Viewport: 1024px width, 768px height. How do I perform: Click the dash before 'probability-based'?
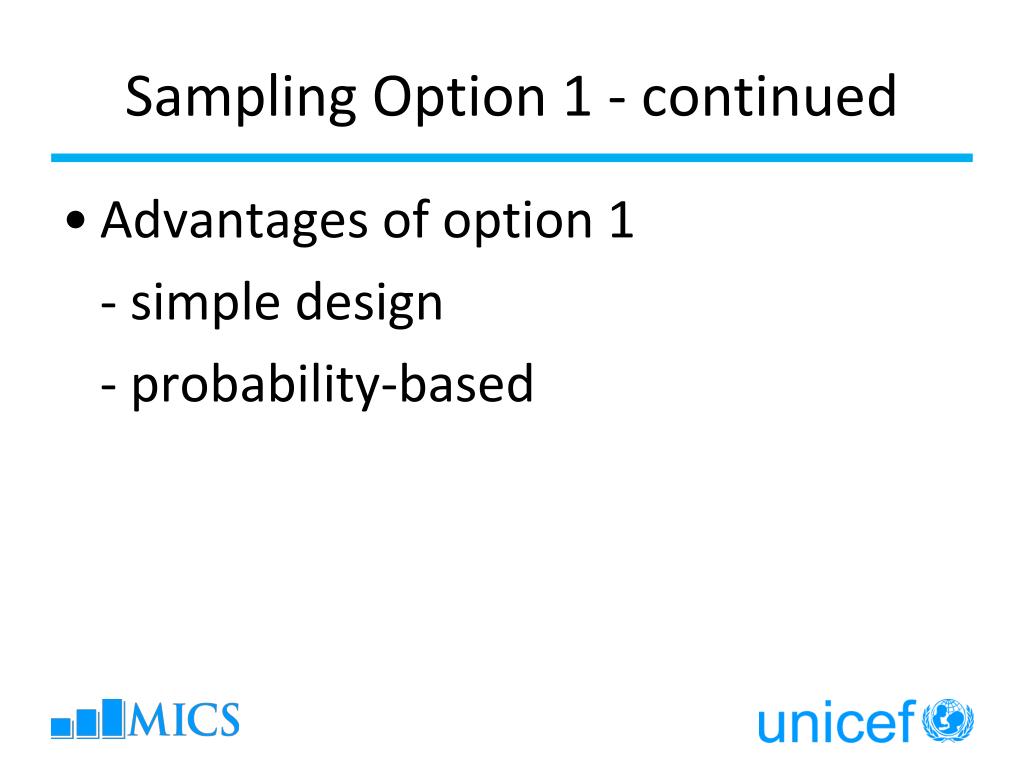point(108,387)
